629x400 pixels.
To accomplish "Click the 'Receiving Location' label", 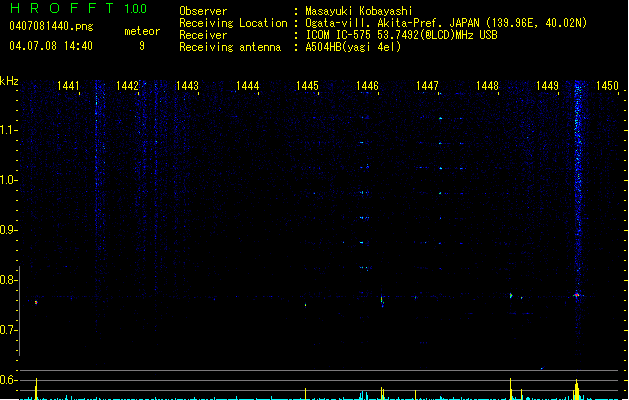I will pos(233,23).
